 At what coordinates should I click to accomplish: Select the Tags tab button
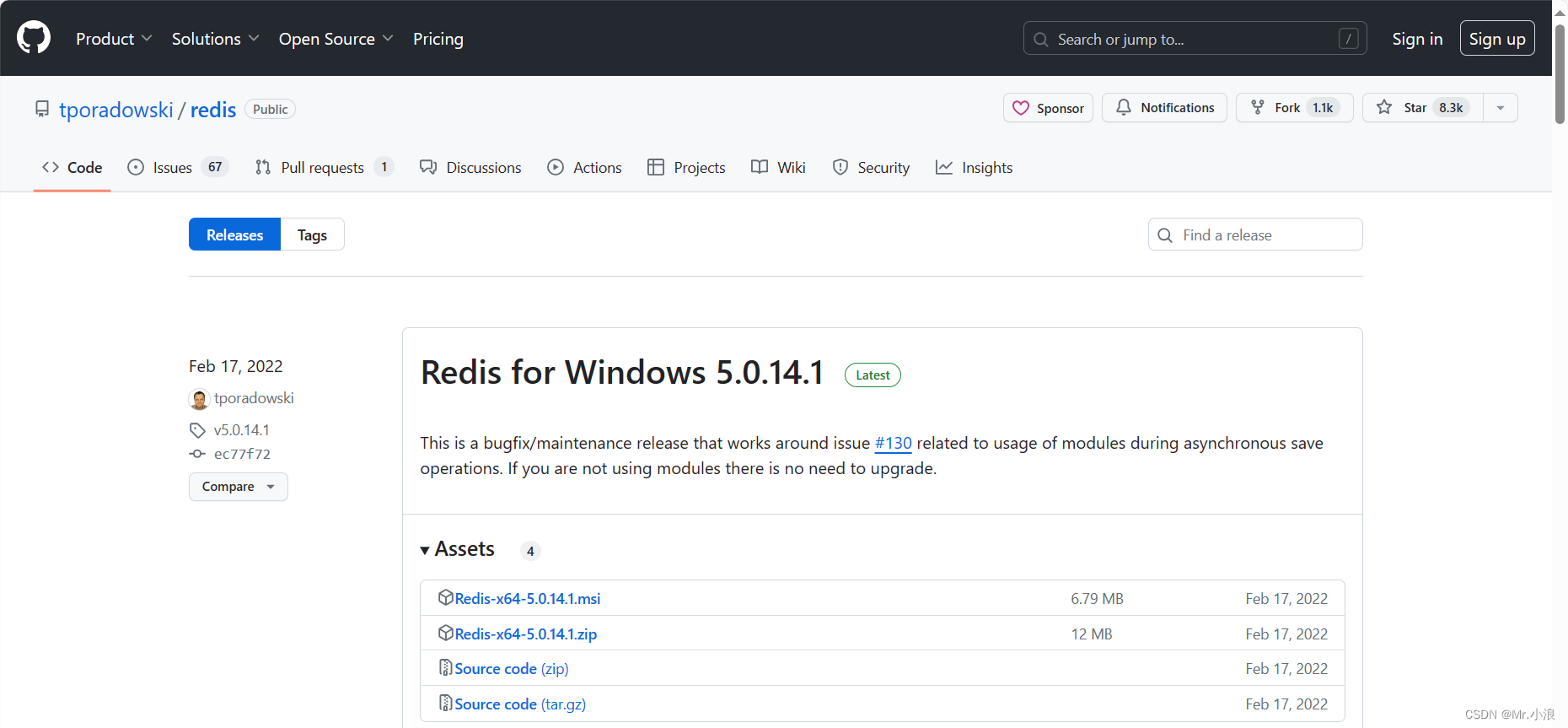pyautogui.click(x=312, y=235)
